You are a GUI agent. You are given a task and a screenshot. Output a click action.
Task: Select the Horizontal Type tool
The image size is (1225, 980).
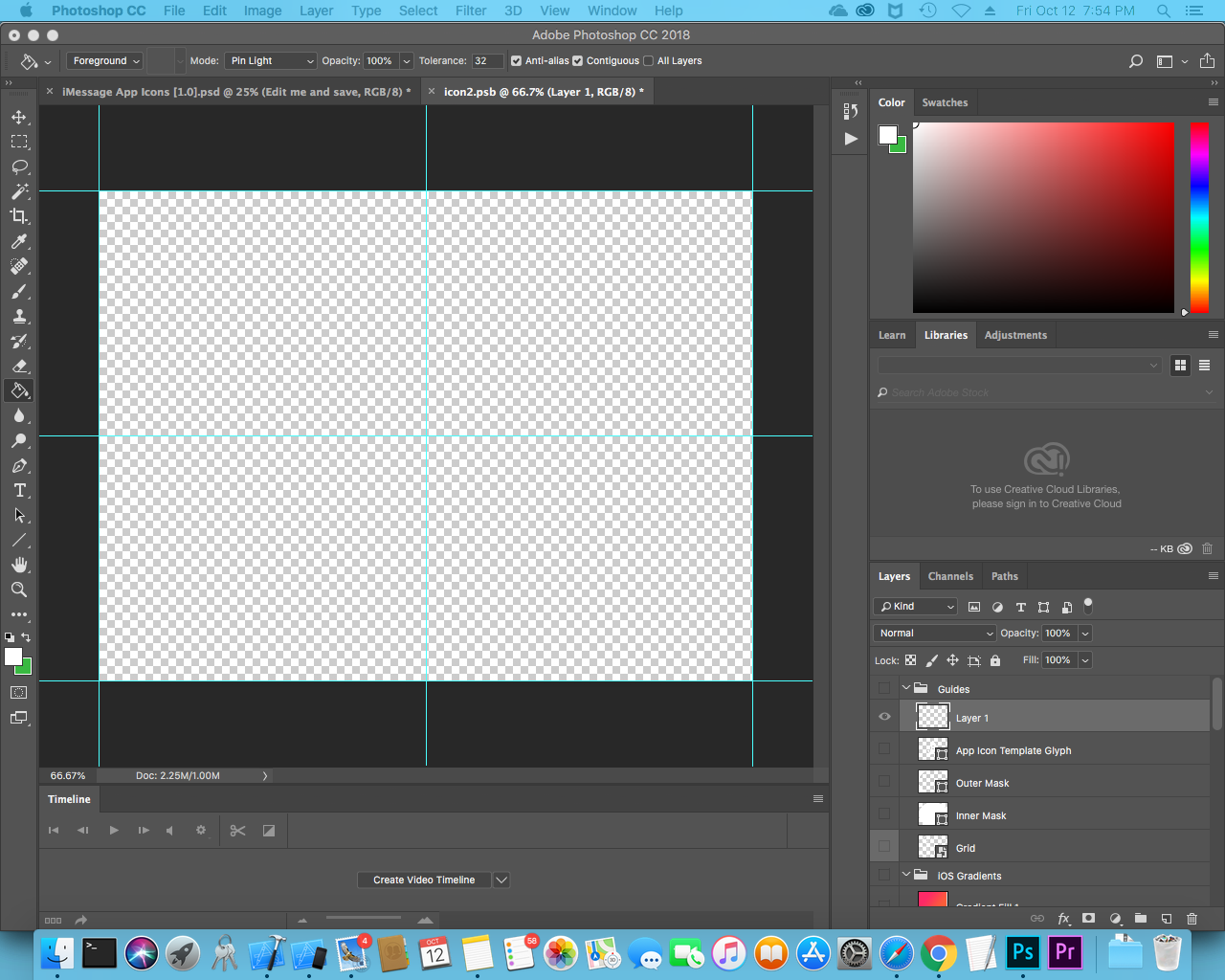(x=19, y=490)
